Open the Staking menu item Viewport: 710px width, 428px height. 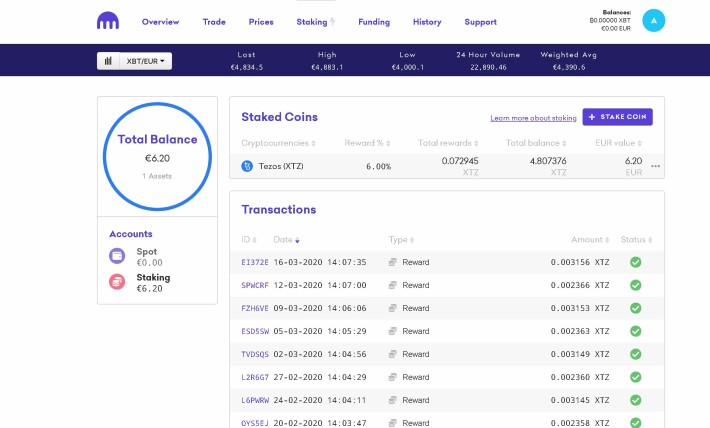pyautogui.click(x=312, y=22)
